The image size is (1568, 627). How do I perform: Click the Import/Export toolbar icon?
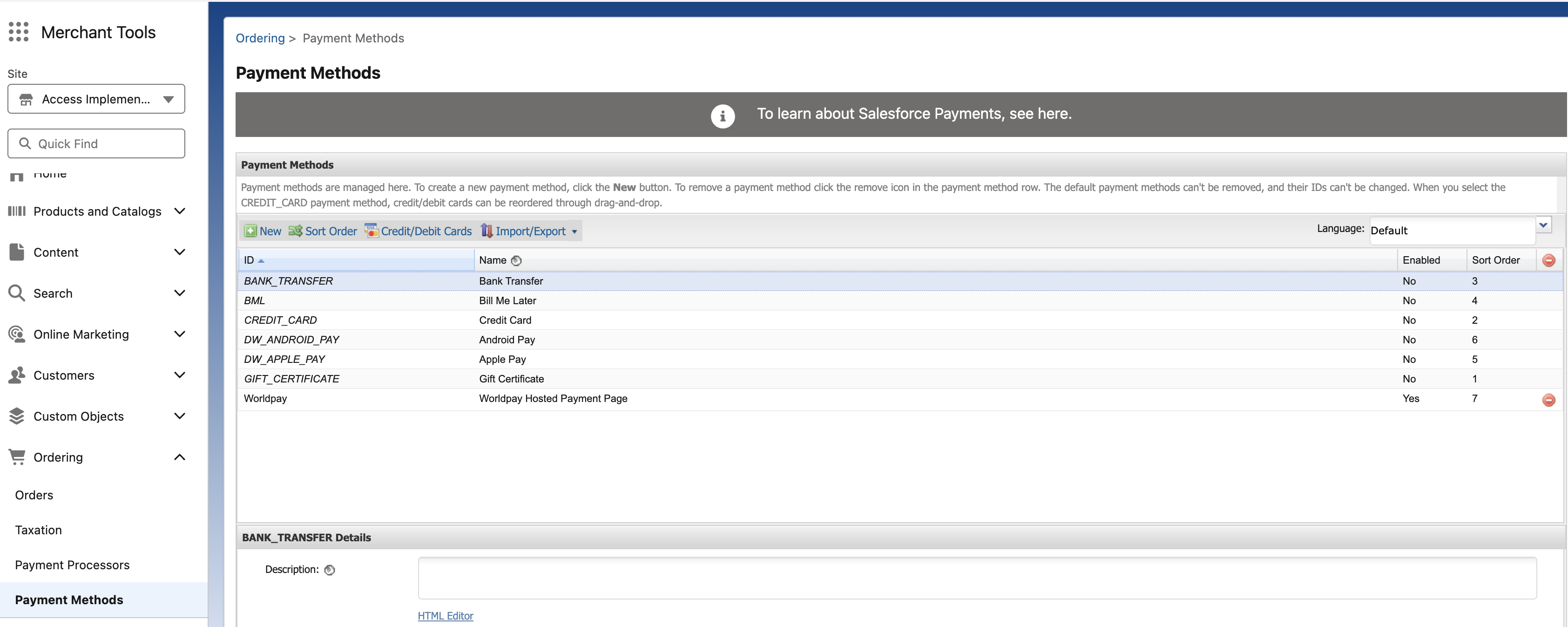pos(487,231)
